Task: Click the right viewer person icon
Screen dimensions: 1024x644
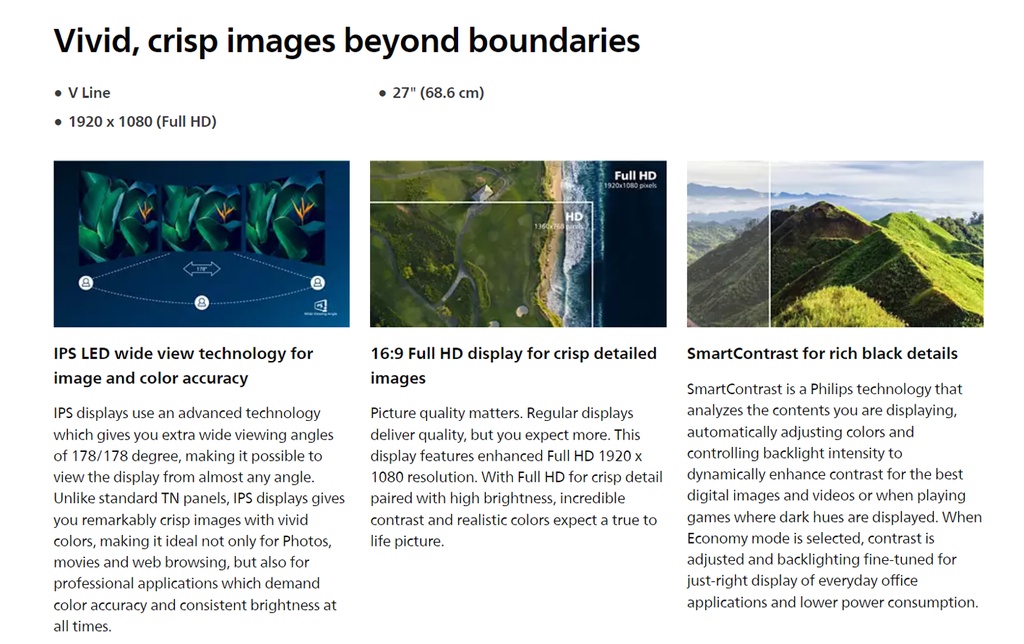Action: pyautogui.click(x=318, y=283)
